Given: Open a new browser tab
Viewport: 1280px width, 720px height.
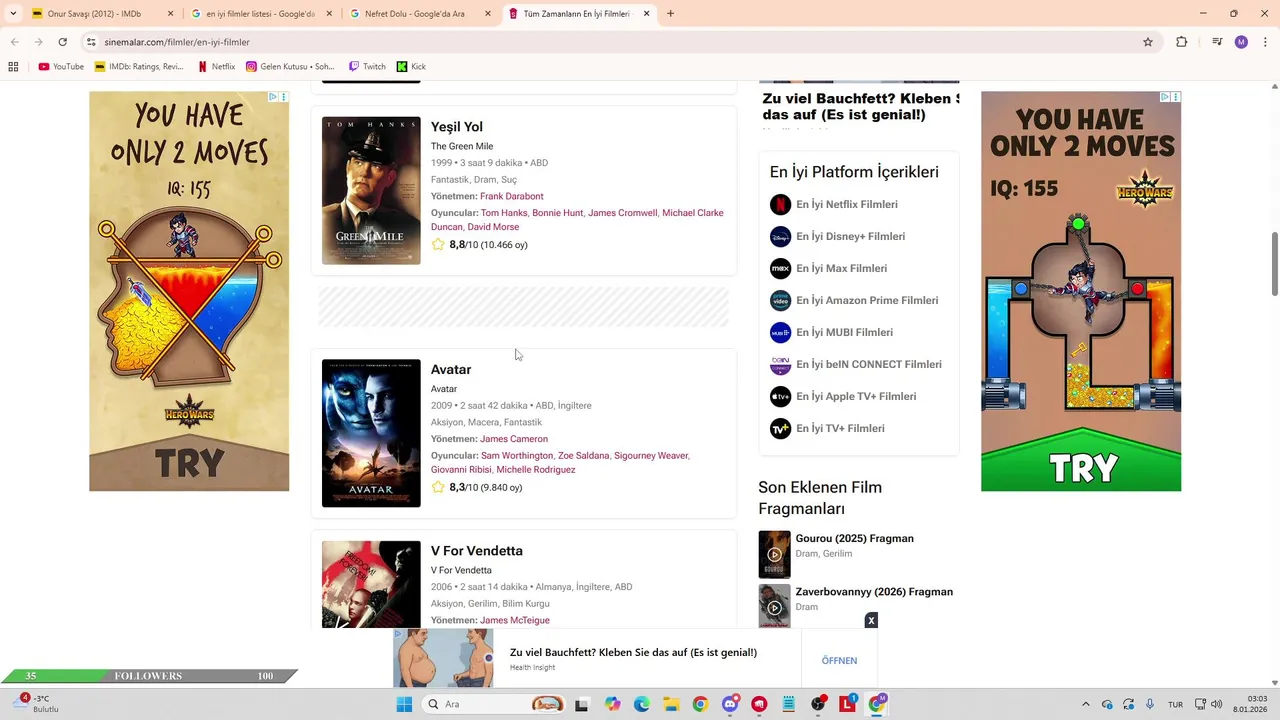Looking at the screenshot, I should (x=670, y=14).
